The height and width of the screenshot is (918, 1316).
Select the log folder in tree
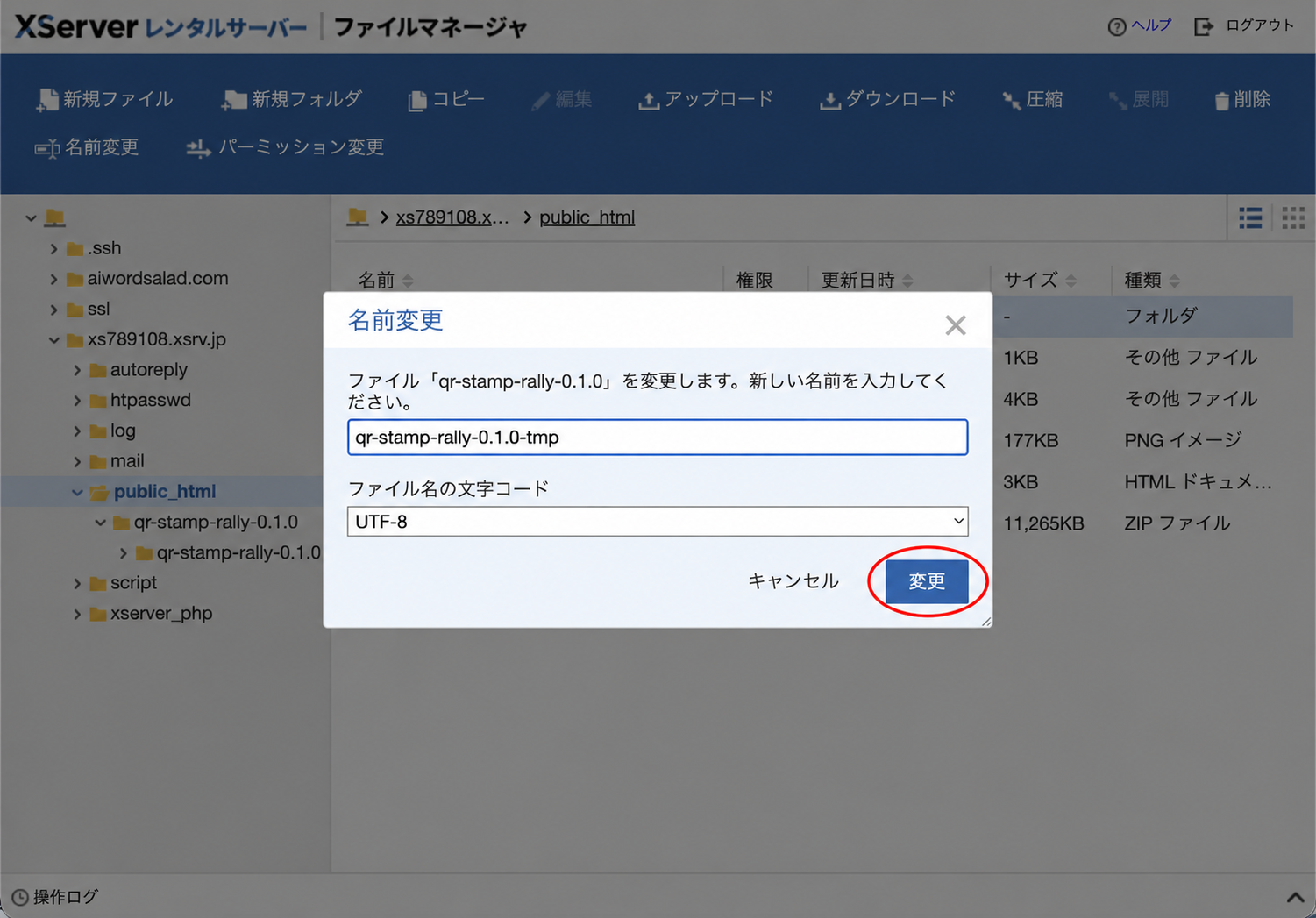point(112,431)
